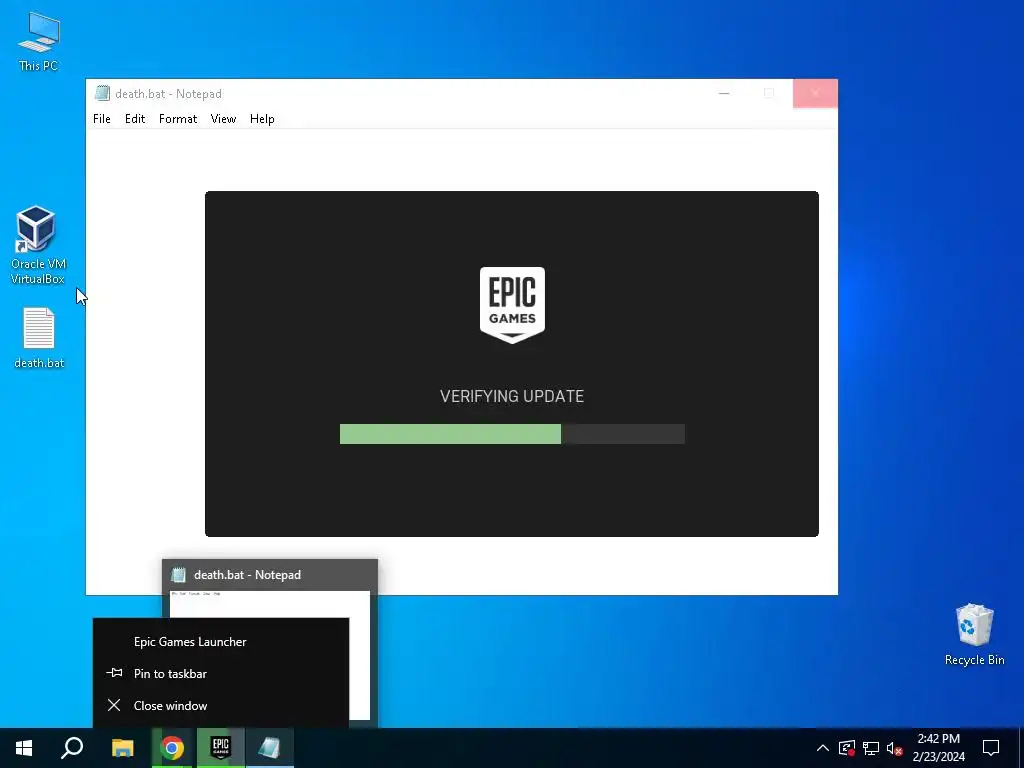Select the death.bat file on desktop
1024x768 pixels.
click(39, 338)
